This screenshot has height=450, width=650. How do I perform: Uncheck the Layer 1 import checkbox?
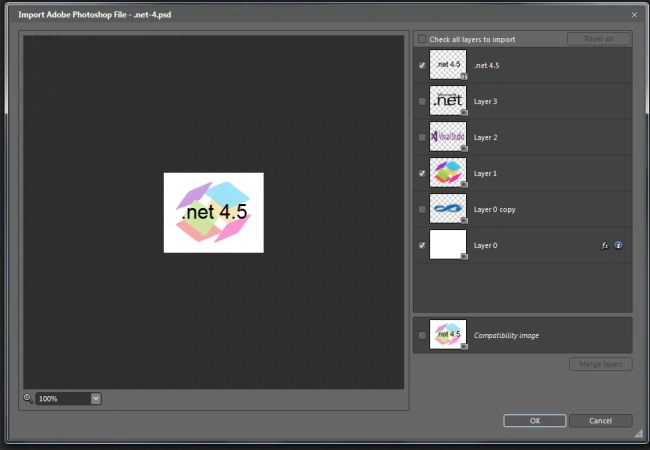click(422, 174)
